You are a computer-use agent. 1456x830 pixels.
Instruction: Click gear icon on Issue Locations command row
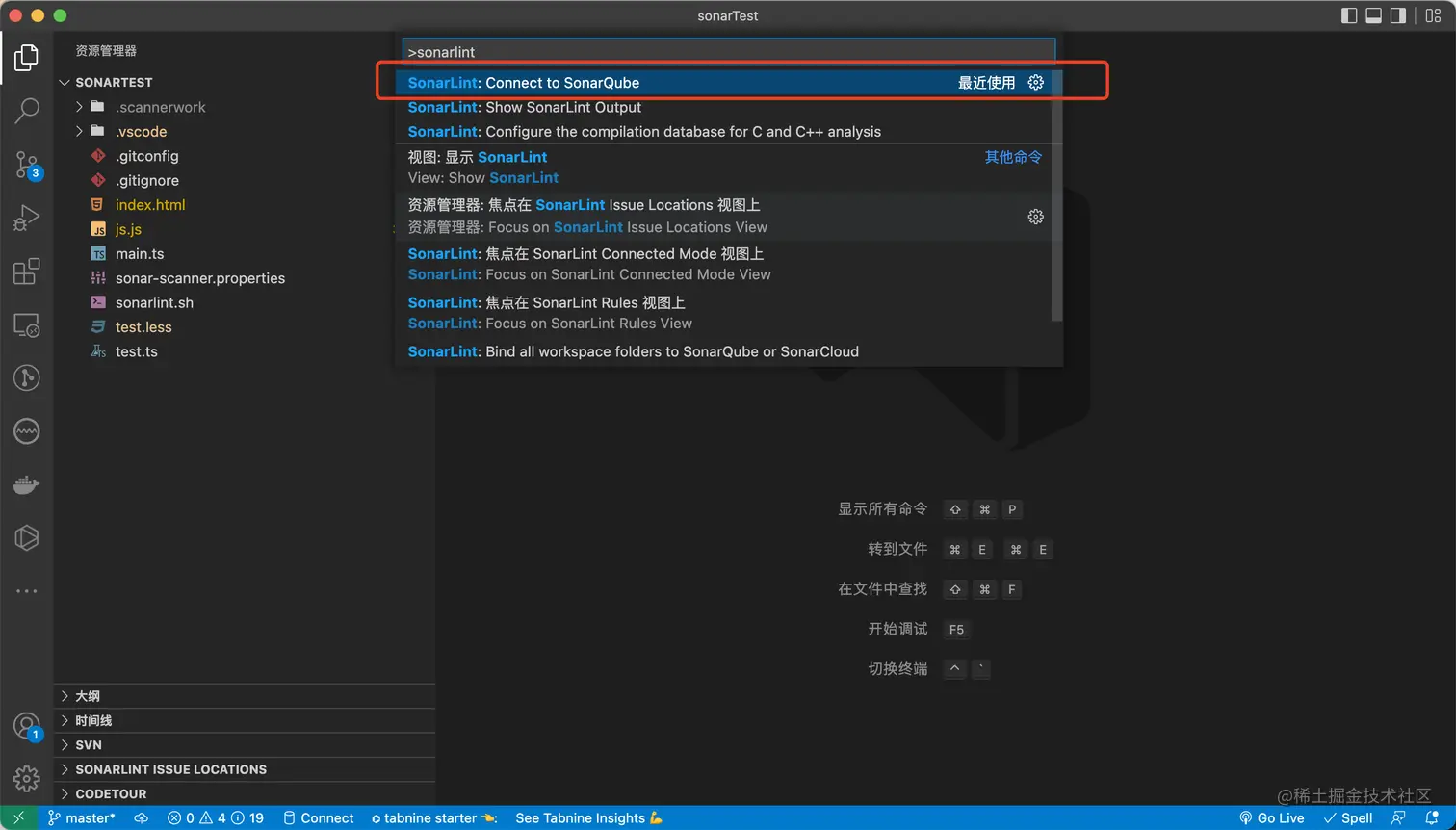(x=1035, y=217)
